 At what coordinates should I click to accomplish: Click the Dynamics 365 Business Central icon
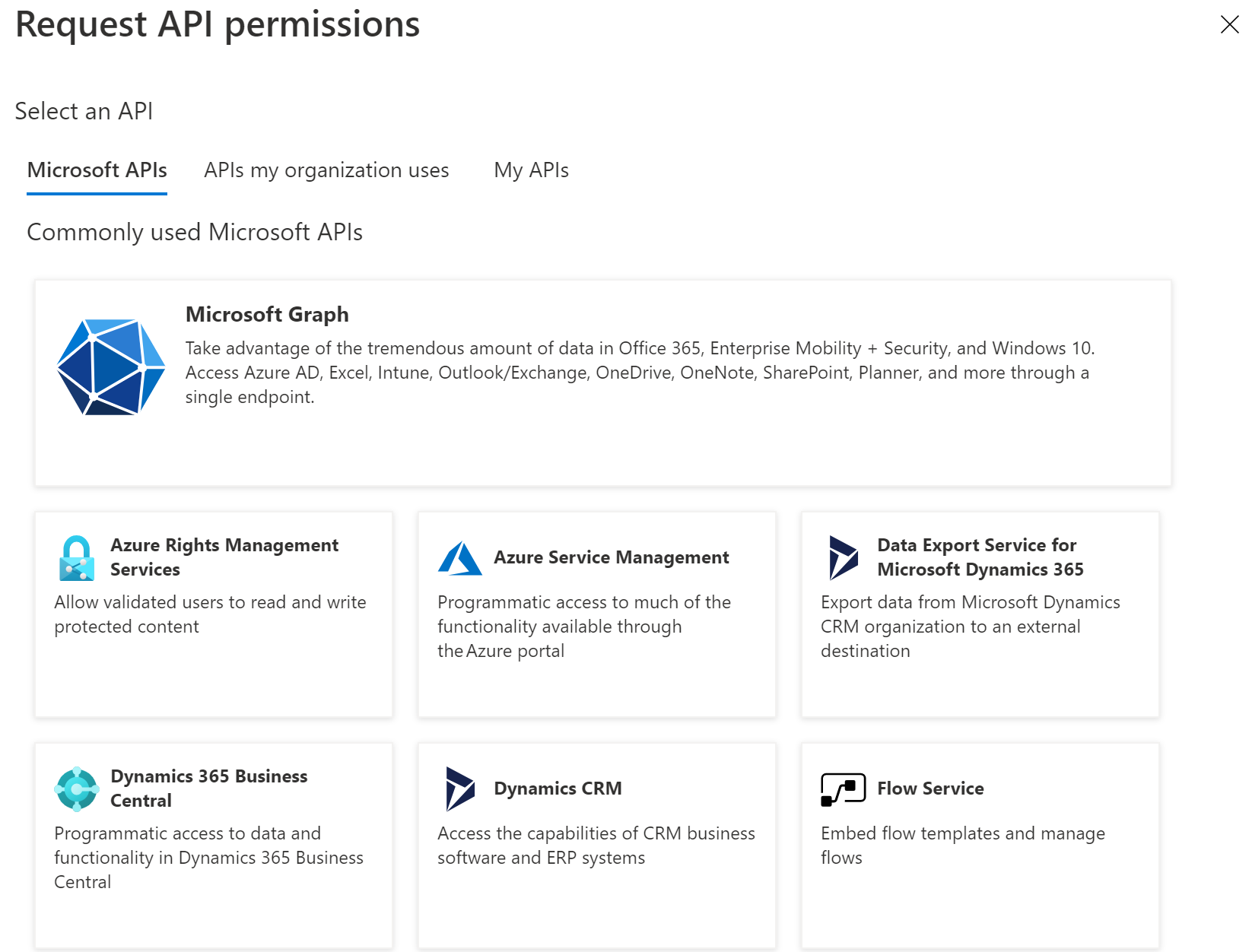[x=77, y=789]
